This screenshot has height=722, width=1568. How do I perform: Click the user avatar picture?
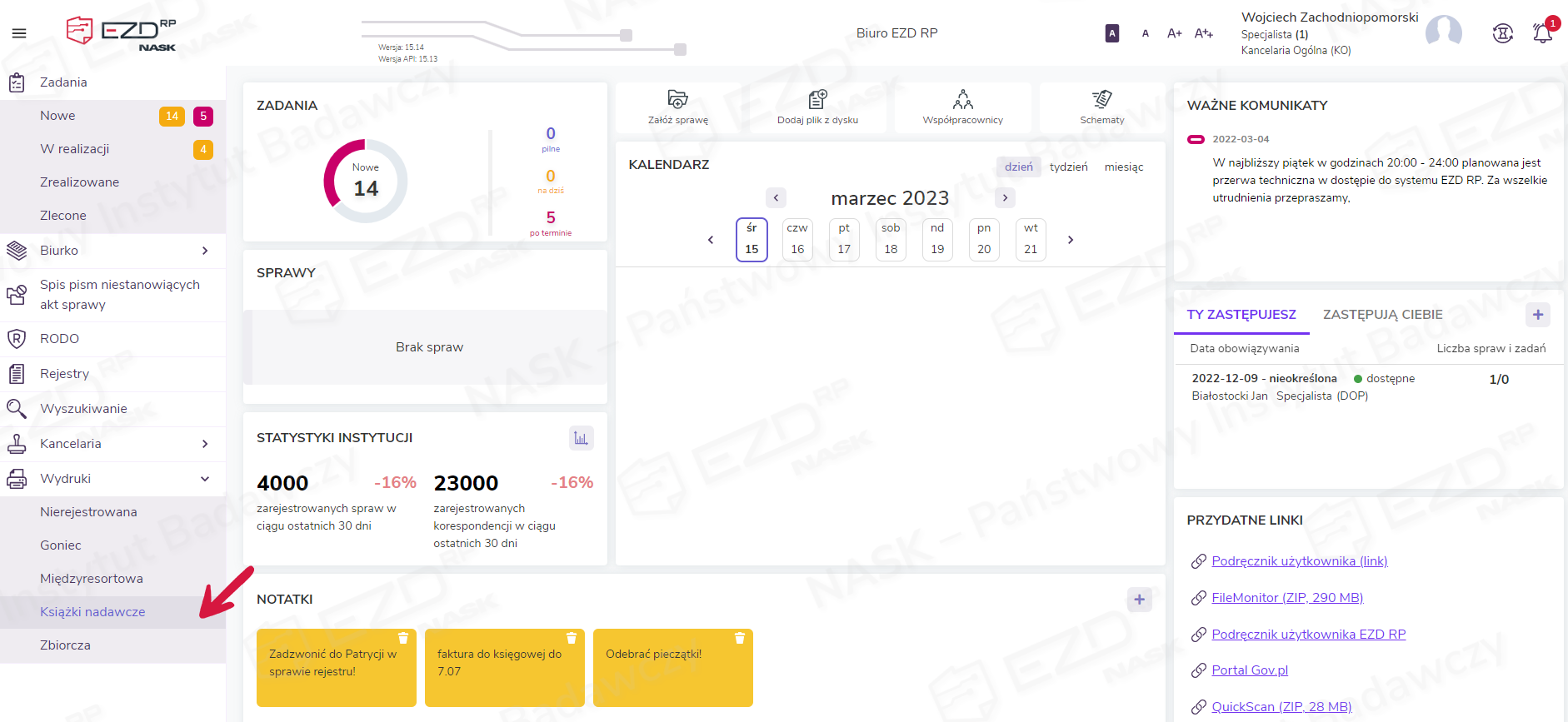click(x=1443, y=32)
